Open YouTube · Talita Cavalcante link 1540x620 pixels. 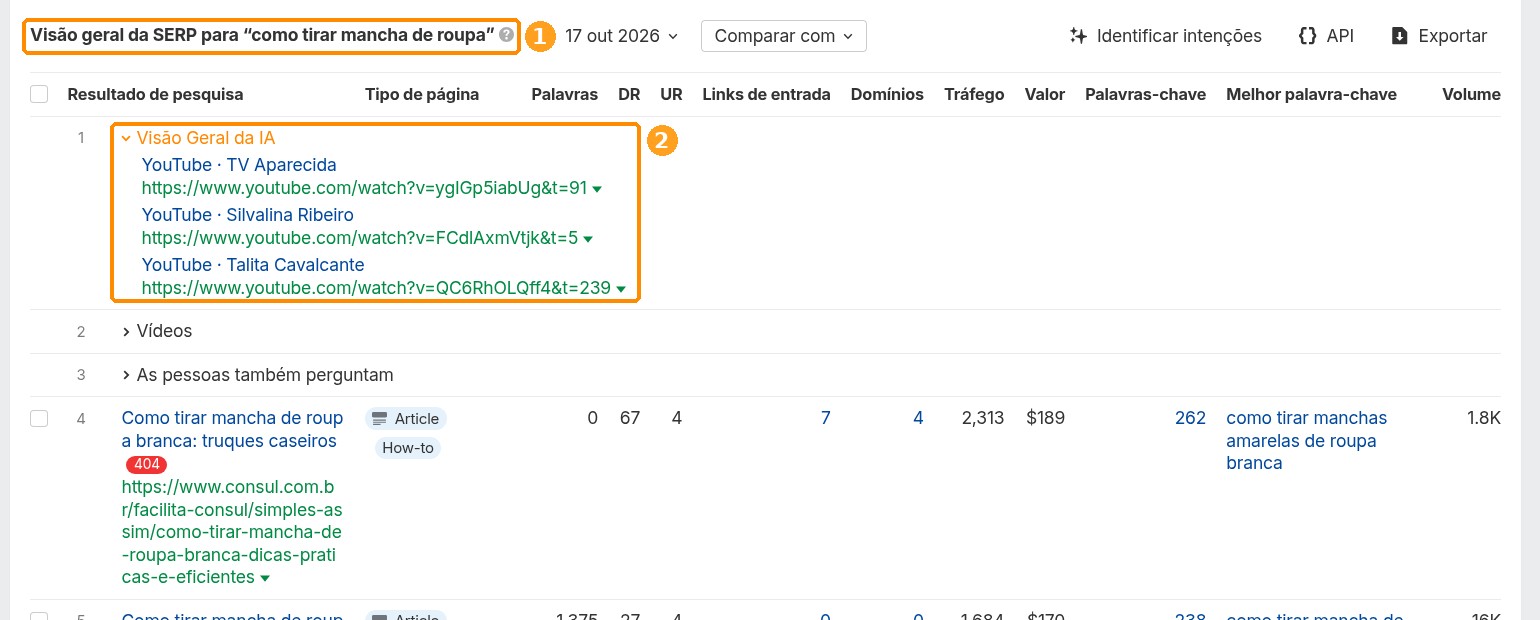253,265
